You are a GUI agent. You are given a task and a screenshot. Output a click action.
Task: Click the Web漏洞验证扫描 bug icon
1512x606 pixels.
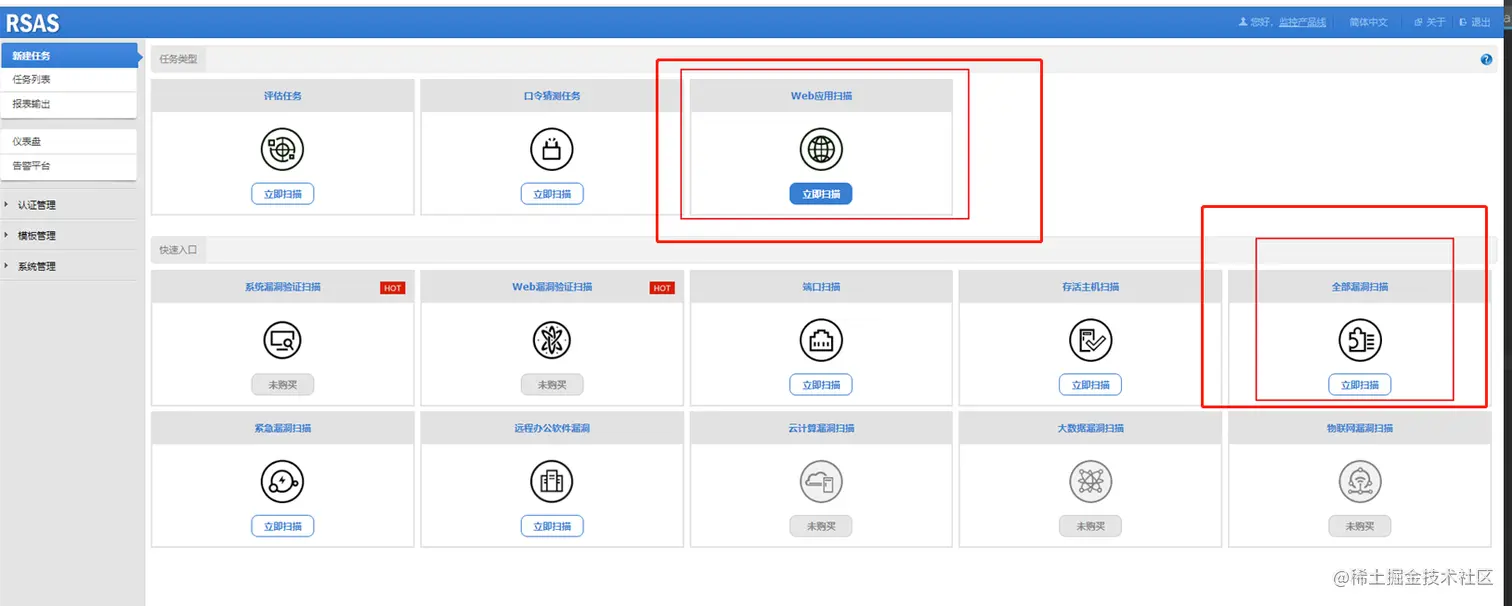552,341
